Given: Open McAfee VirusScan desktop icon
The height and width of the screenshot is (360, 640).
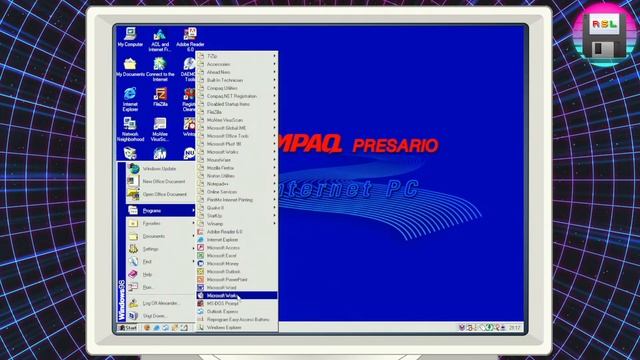Looking at the screenshot, I should point(160,129).
